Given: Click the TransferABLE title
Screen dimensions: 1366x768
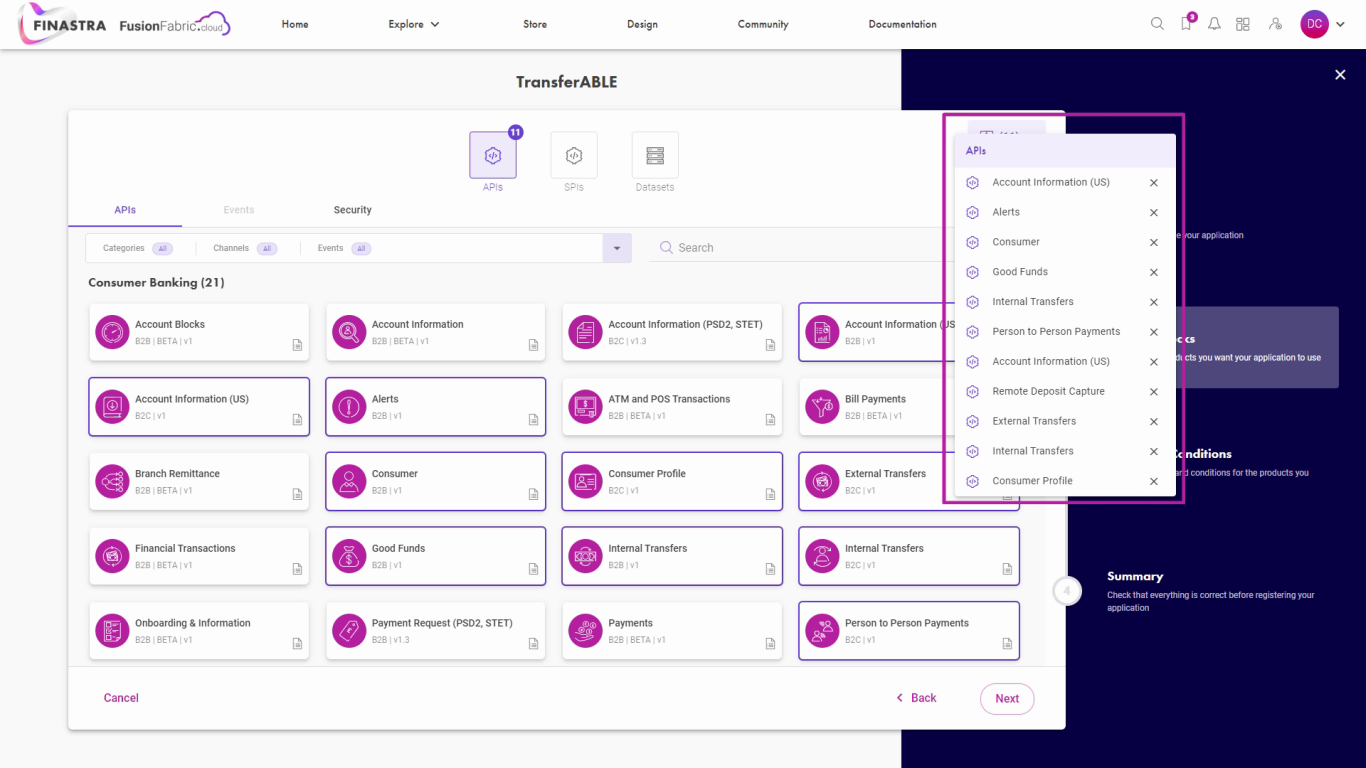Looking at the screenshot, I should pos(567,82).
